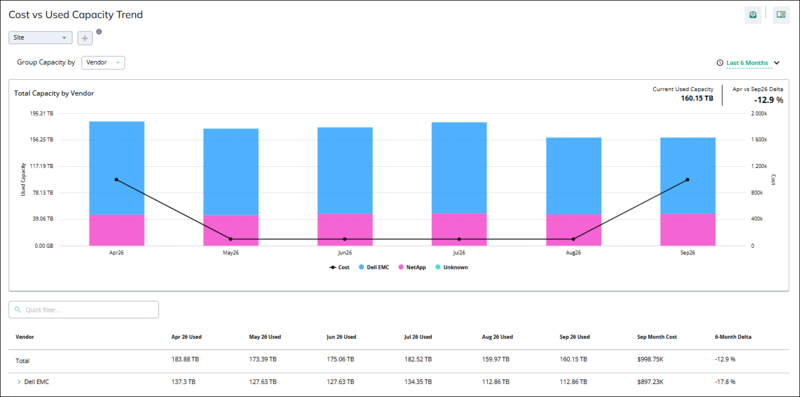Sort by Apr 26 Used column
The image size is (800, 397).
coord(186,337)
